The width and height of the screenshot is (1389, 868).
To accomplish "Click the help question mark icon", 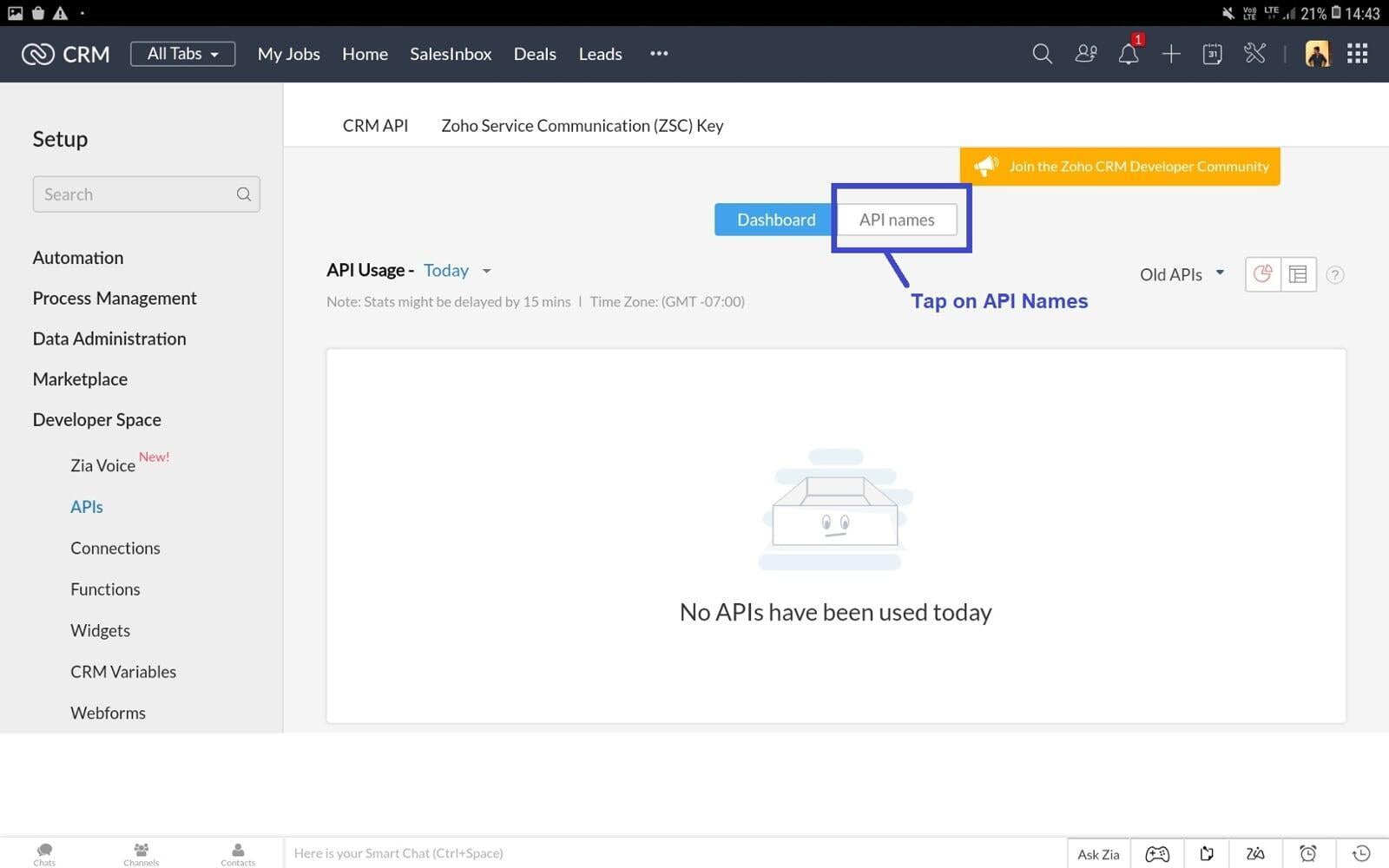I will click(x=1335, y=275).
